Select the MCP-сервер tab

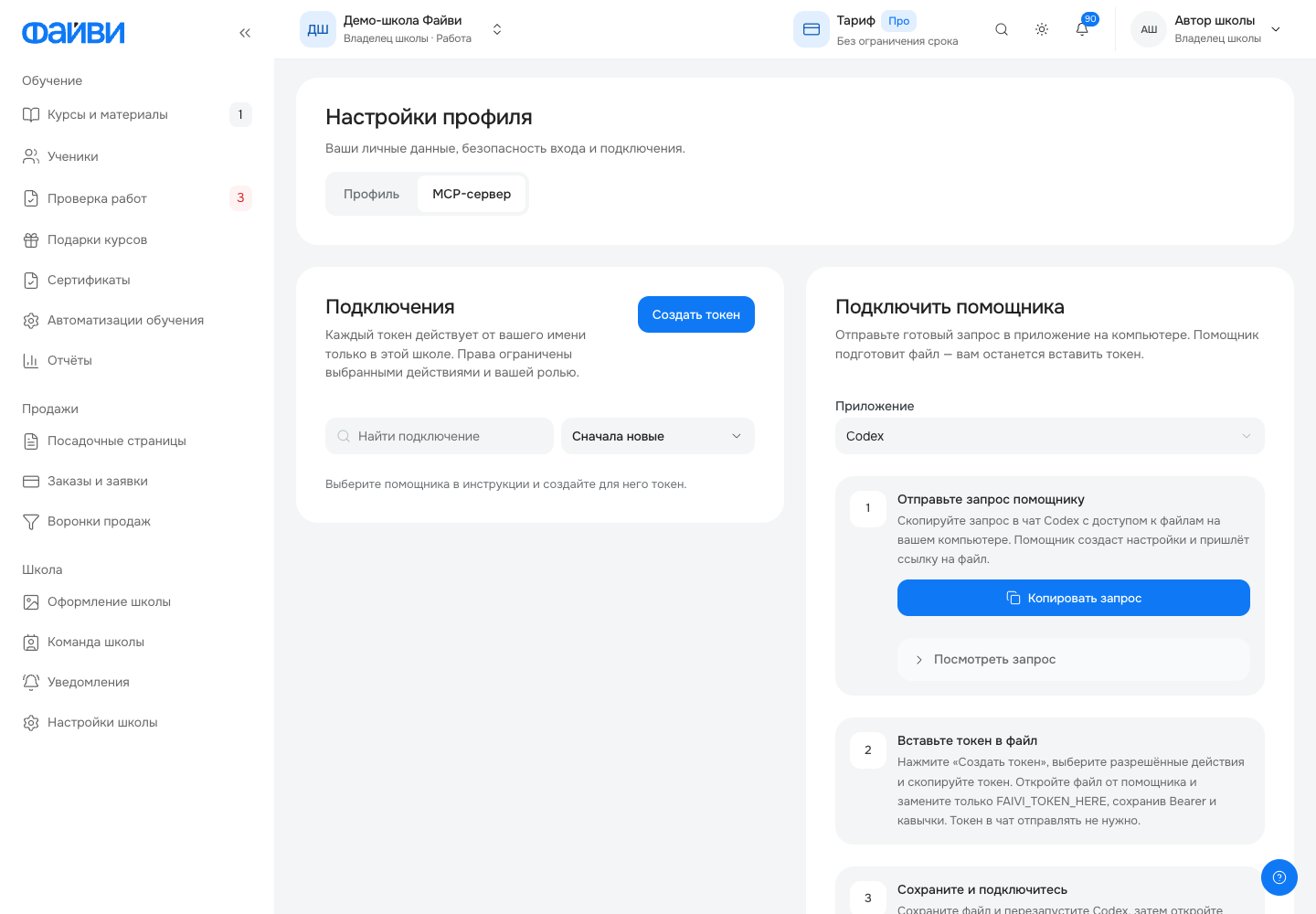(472, 194)
